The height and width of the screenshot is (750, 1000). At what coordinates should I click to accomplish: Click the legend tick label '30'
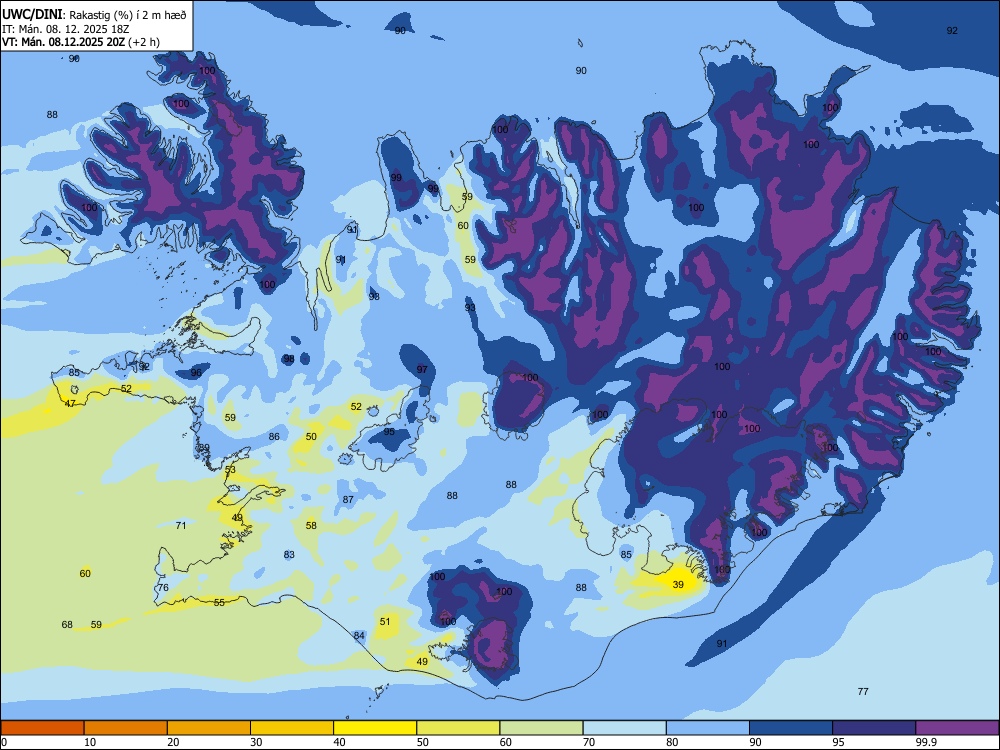click(256, 742)
